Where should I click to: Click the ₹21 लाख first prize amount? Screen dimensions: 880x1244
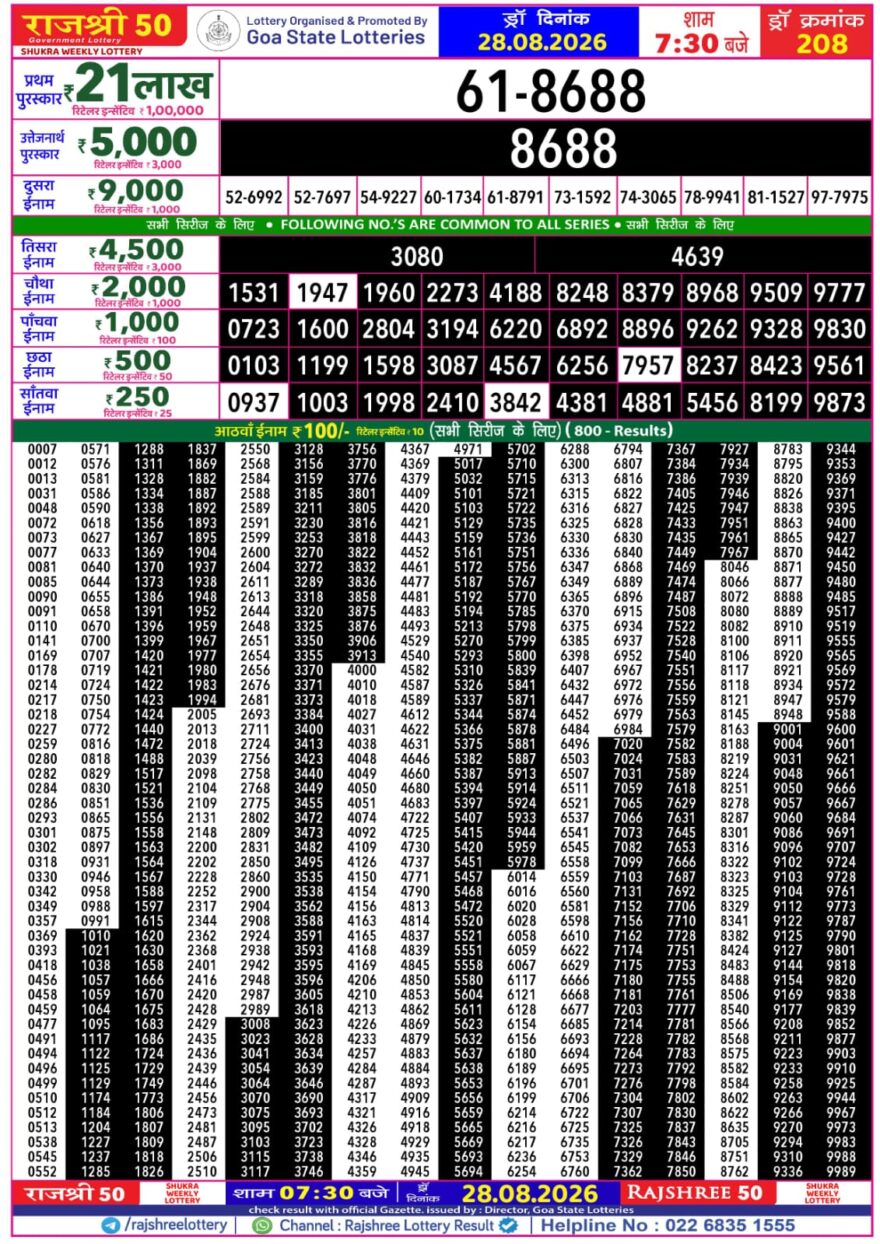139,84
